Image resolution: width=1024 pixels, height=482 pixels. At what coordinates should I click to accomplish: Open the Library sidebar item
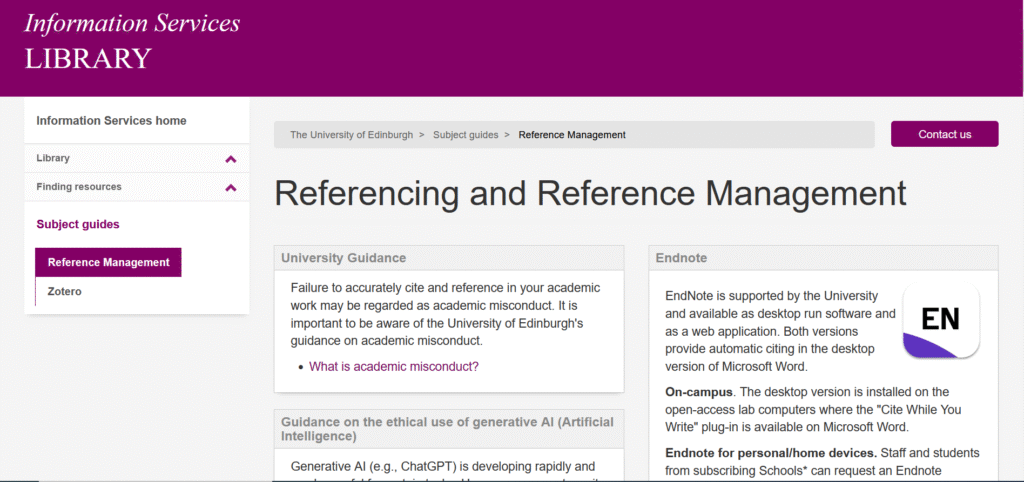(x=53, y=158)
